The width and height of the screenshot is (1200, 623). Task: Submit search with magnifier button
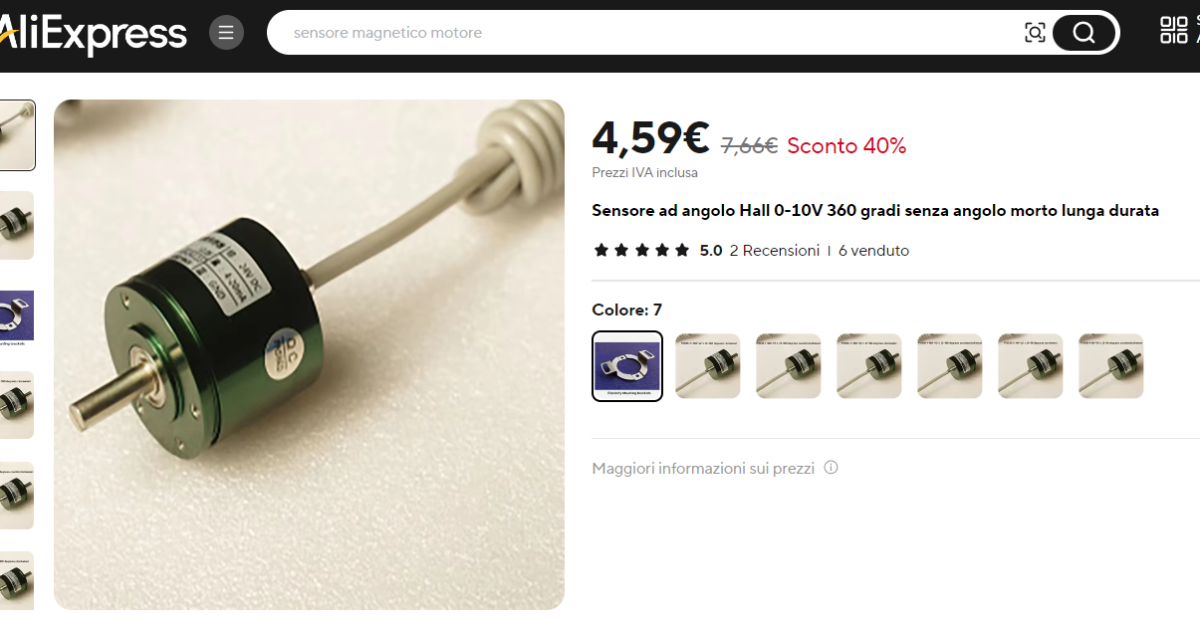1084,33
